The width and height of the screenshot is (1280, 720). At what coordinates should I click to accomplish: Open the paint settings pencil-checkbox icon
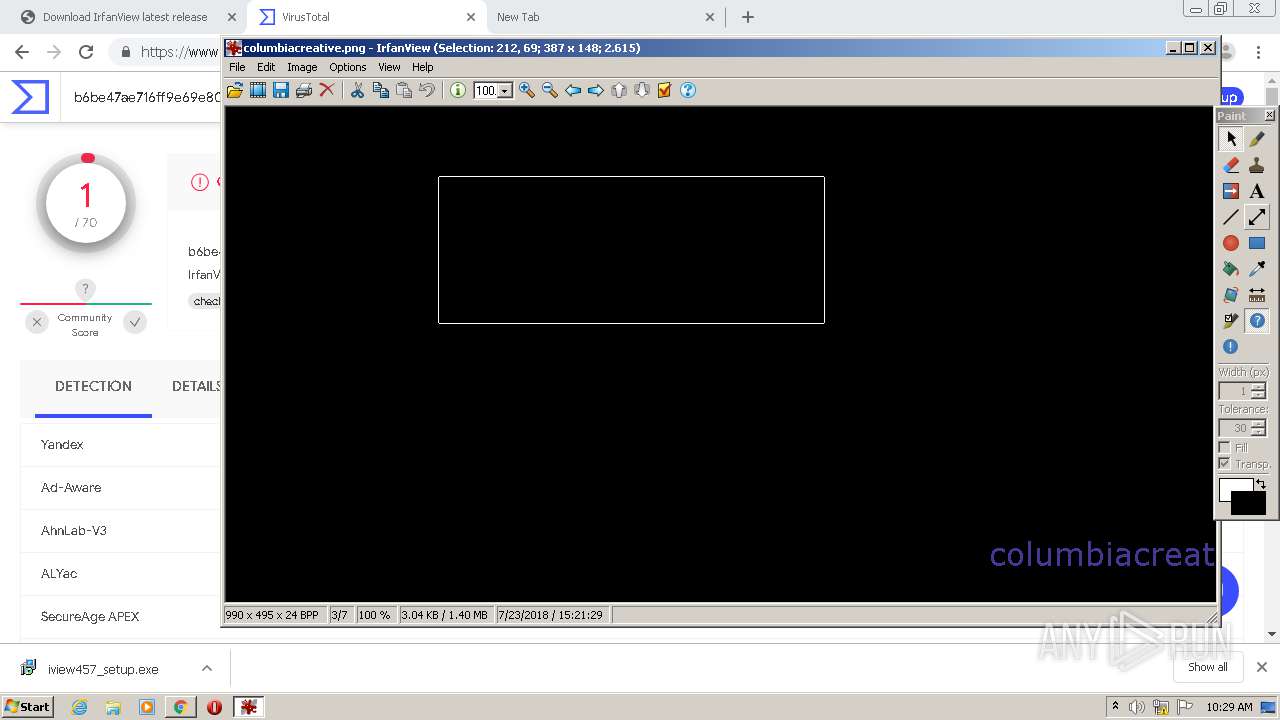coord(1231,321)
